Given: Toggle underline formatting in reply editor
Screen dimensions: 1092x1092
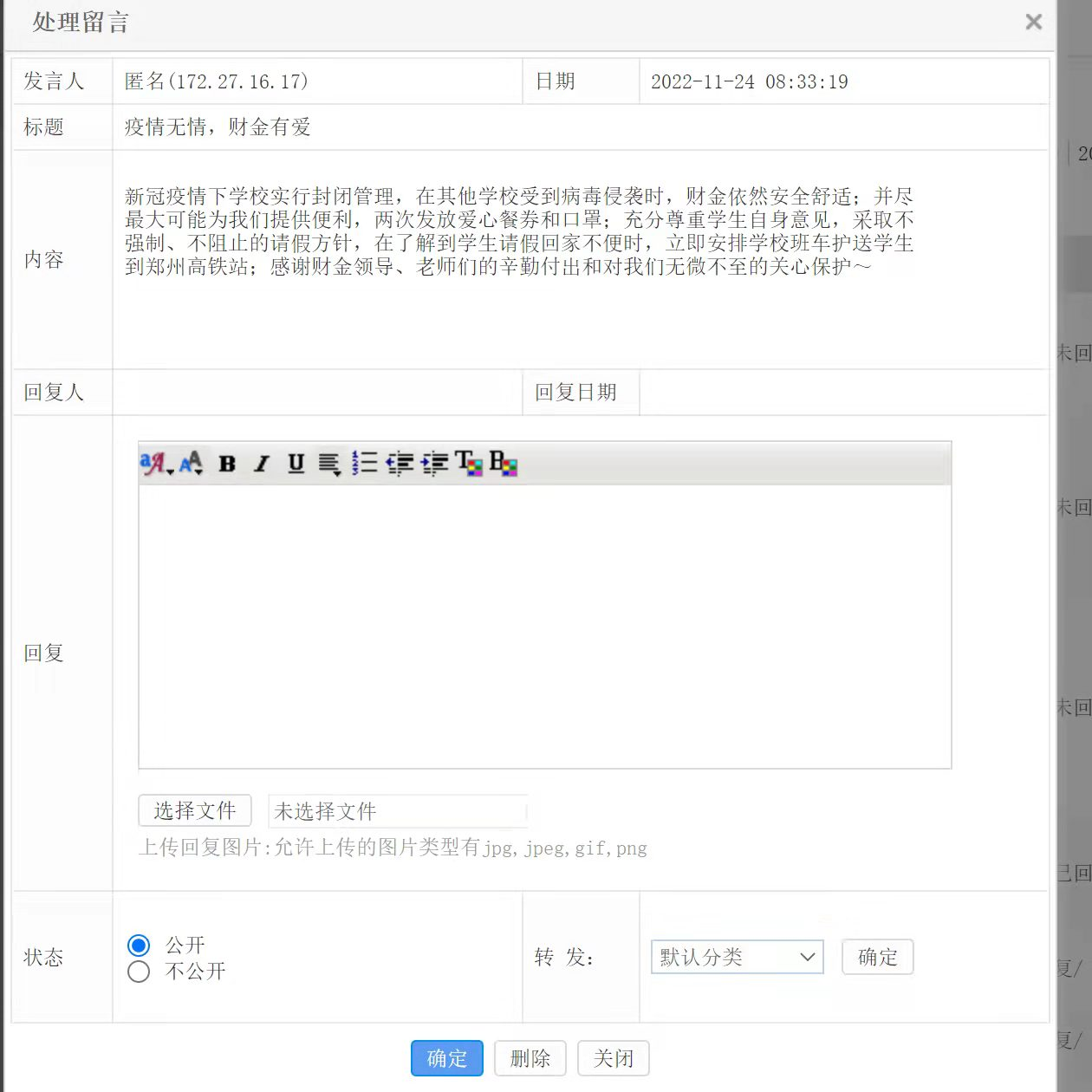Looking at the screenshot, I should click(296, 464).
